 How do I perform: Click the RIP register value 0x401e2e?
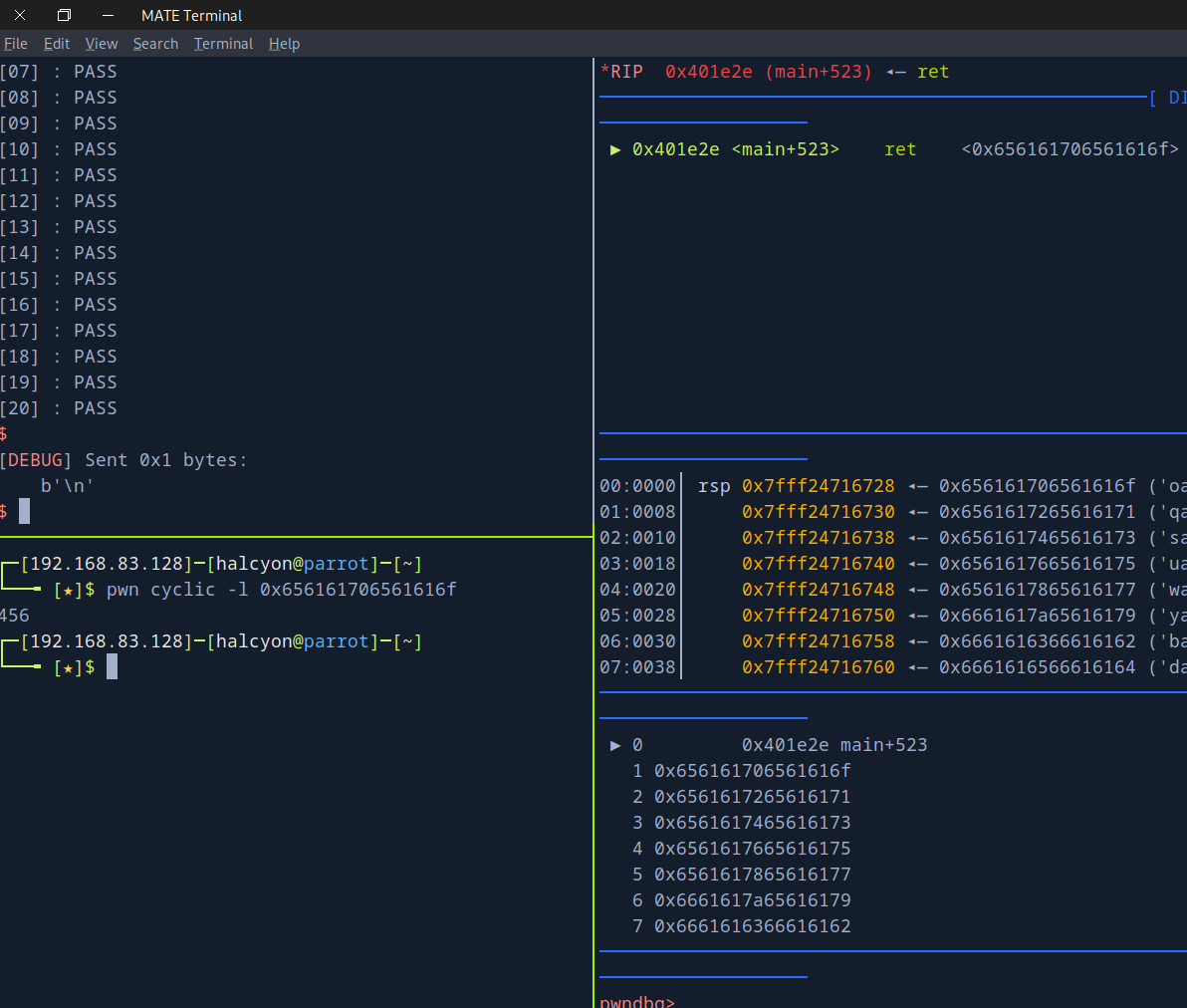click(708, 72)
